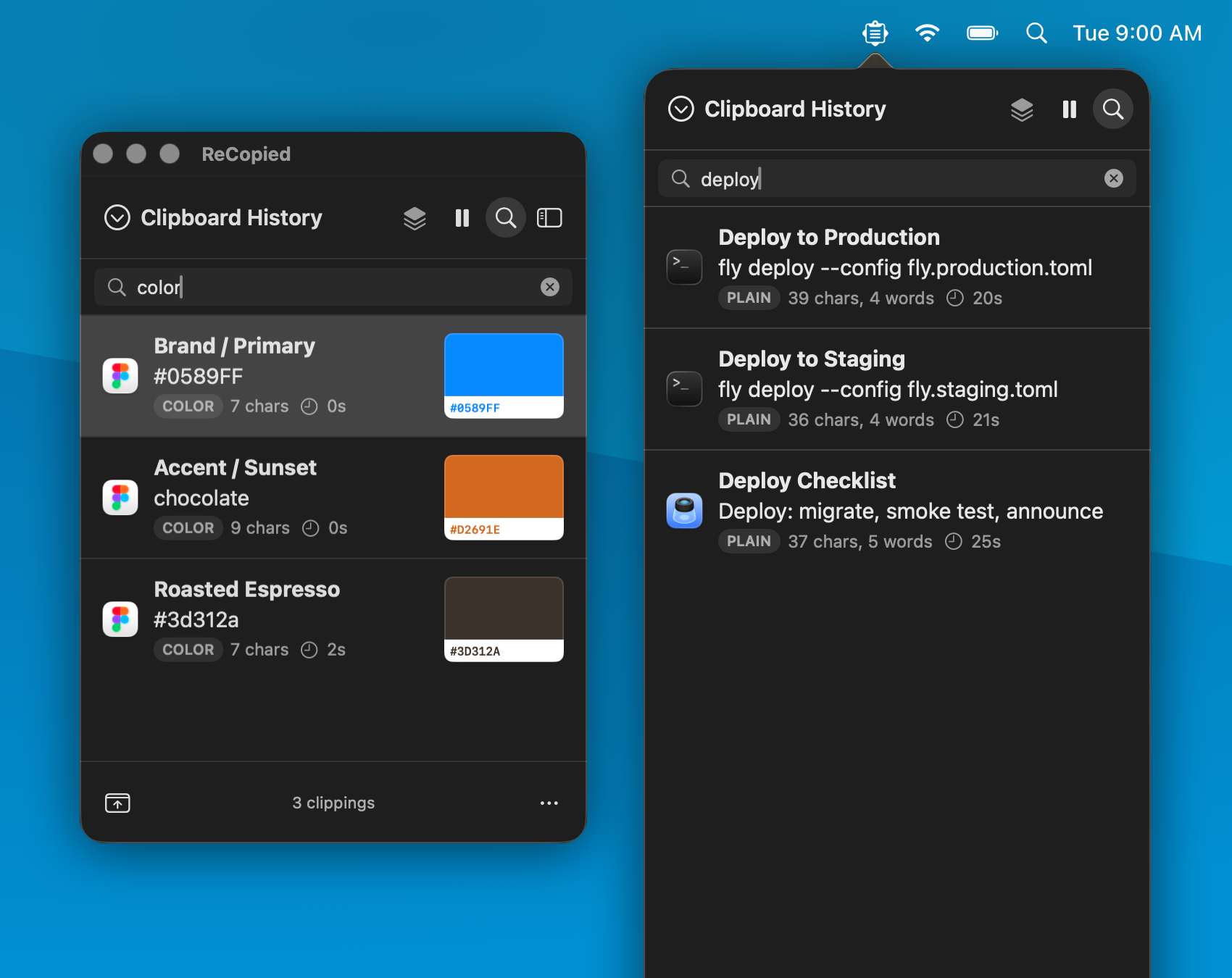Toggle search in ReCopied window toolbar
The width and height of the screenshot is (1232, 978).
[x=505, y=217]
